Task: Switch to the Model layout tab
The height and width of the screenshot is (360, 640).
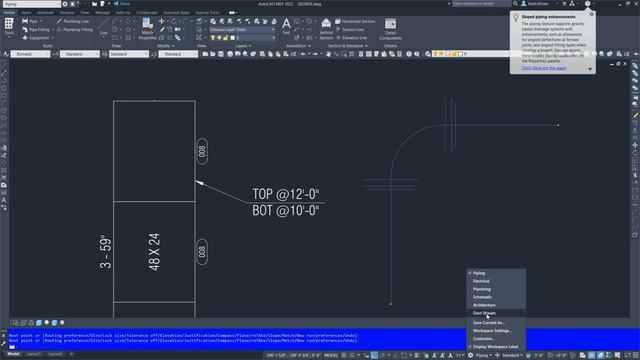Action: click(13, 354)
